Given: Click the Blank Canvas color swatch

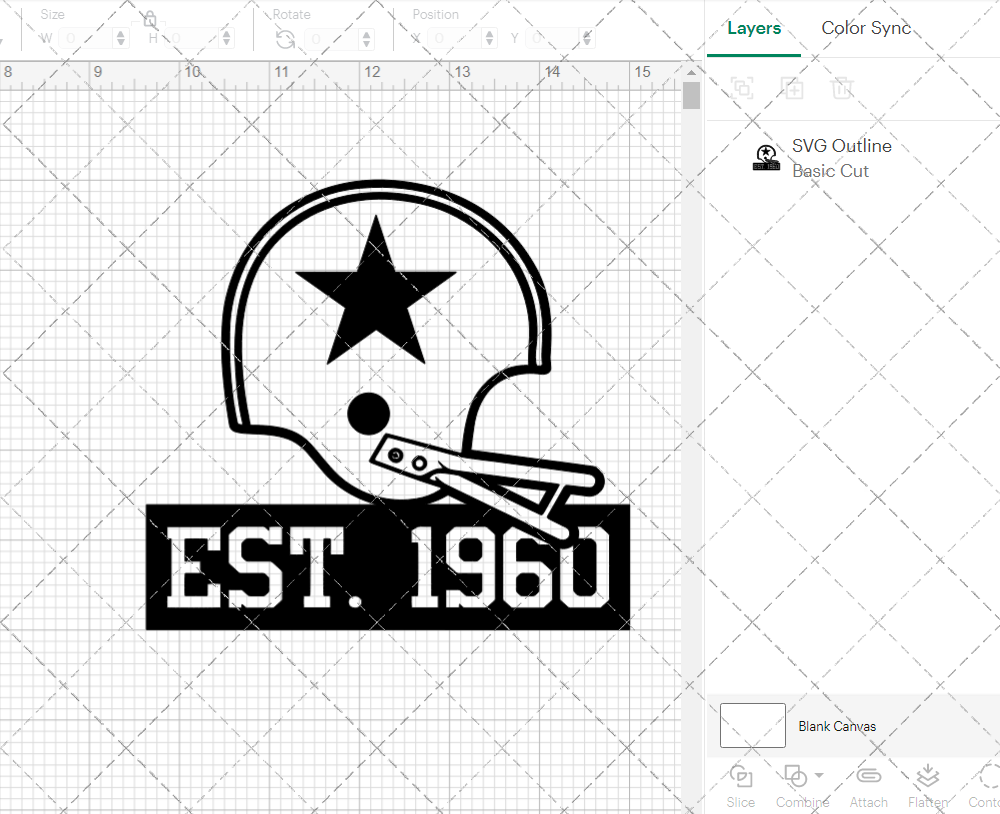Looking at the screenshot, I should pos(753,725).
